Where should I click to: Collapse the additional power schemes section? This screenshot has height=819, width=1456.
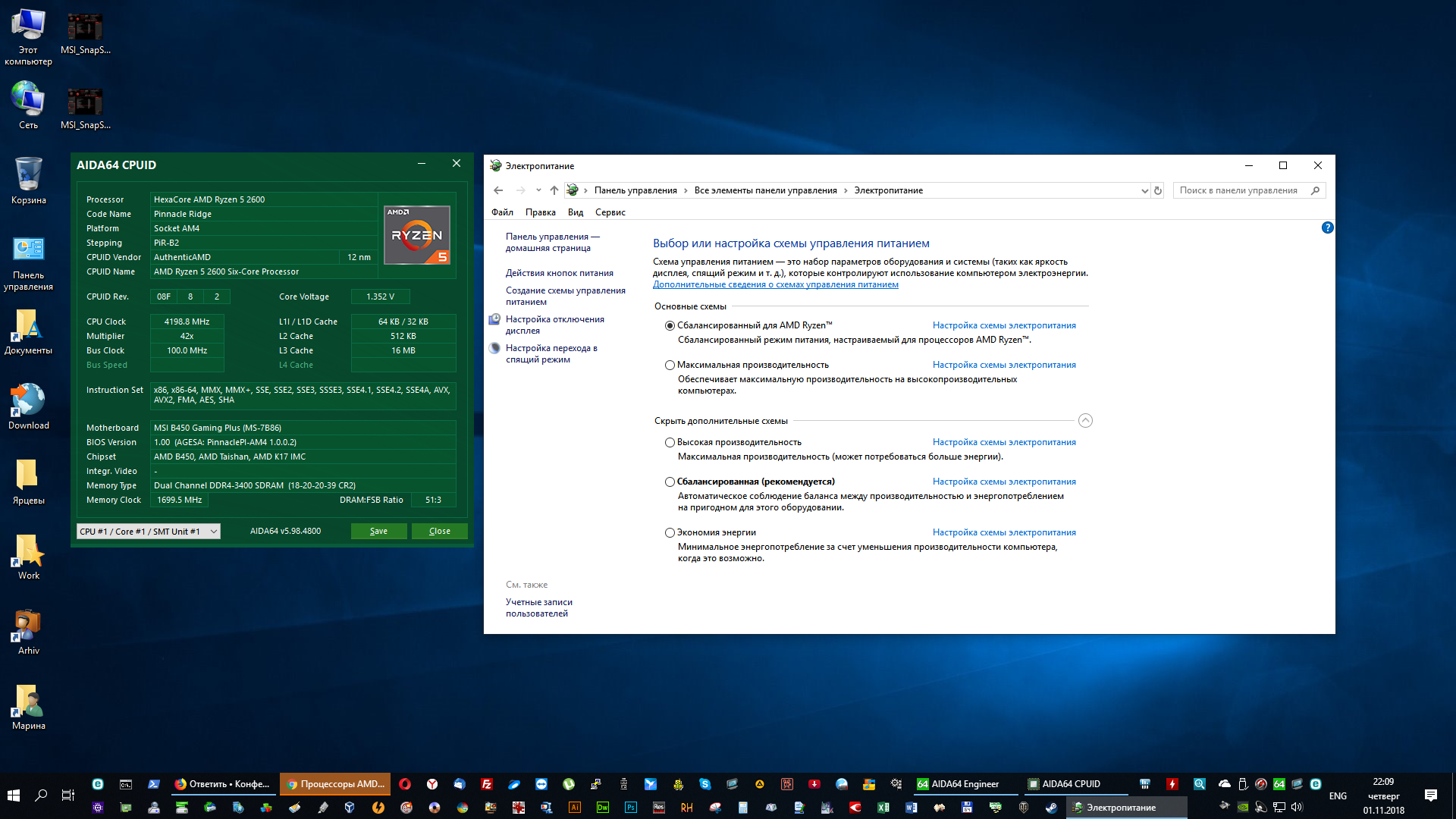coord(1085,421)
